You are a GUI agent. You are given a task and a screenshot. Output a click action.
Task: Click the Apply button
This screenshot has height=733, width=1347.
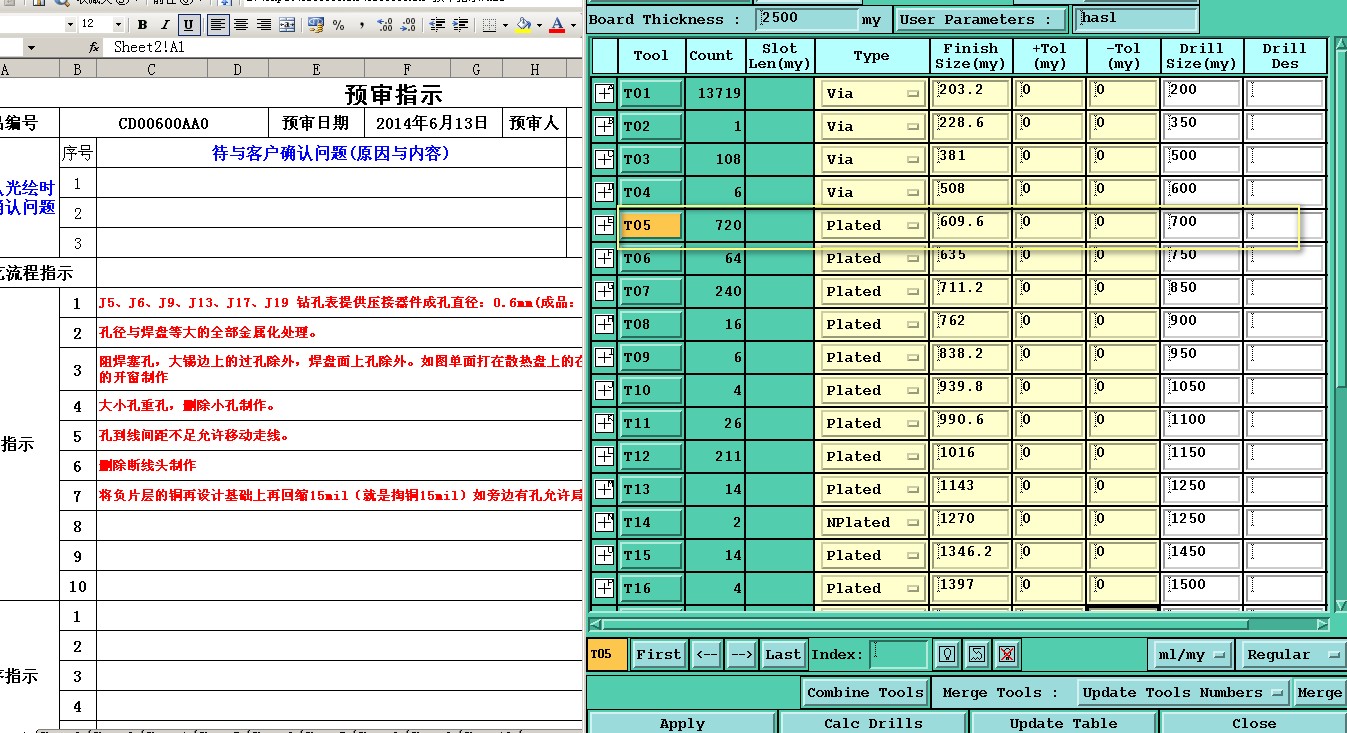coord(682,722)
